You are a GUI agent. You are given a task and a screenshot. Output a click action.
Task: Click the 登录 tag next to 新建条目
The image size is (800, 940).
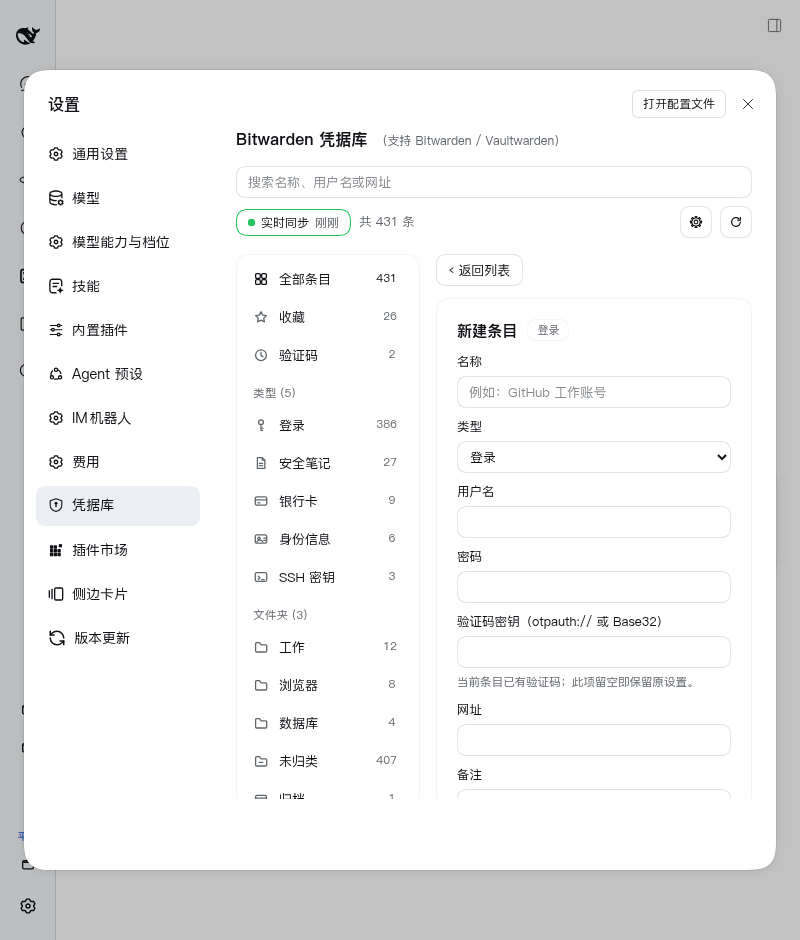click(548, 330)
